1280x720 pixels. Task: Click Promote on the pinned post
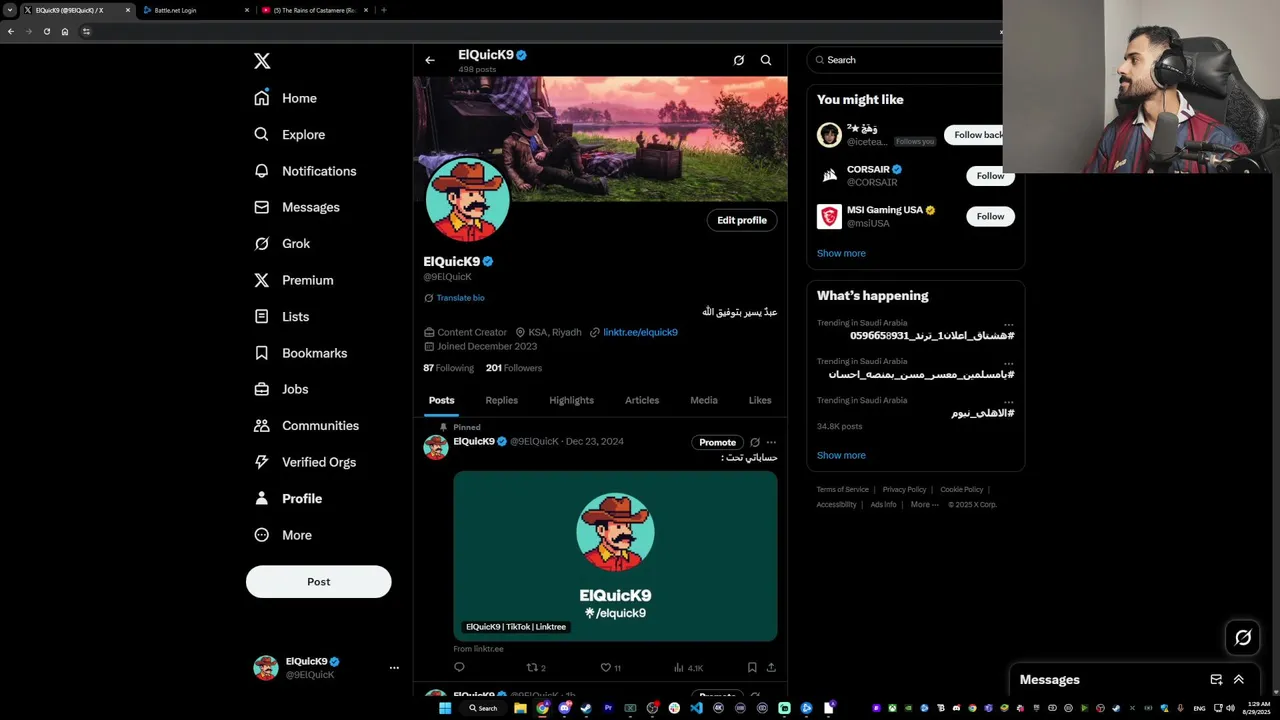(x=717, y=442)
